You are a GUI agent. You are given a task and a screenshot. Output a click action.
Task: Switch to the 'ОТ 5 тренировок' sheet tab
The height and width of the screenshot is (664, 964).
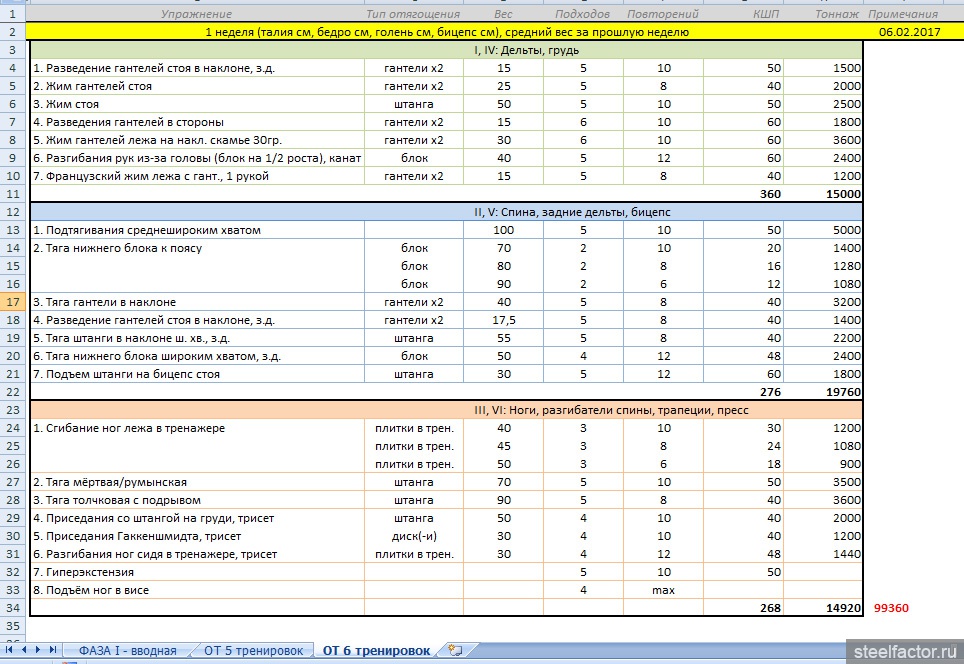[253, 650]
